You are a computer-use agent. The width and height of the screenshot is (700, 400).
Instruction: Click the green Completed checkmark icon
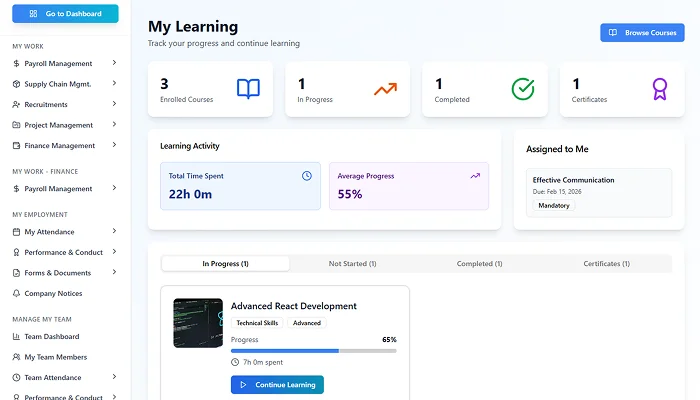click(523, 89)
